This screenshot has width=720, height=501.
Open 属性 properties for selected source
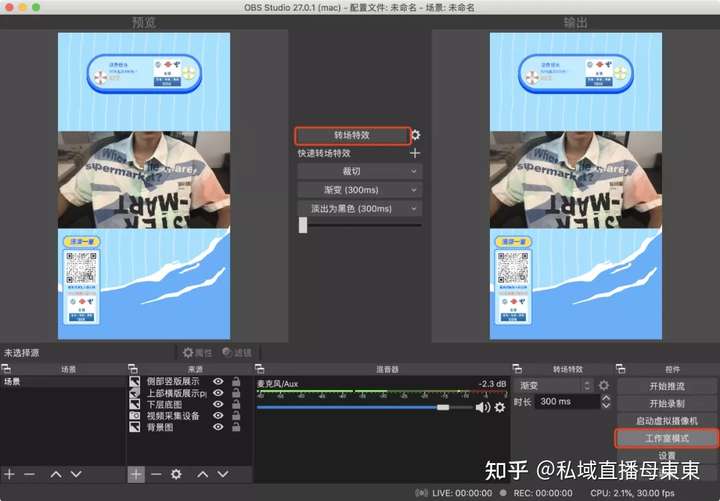(197, 353)
